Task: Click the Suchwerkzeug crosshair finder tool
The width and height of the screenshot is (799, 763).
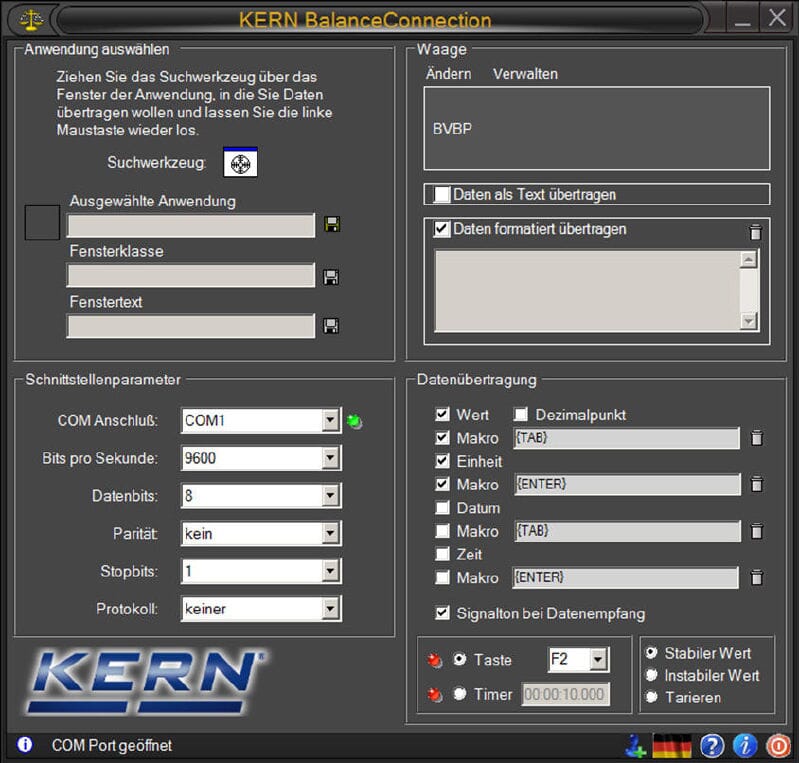Action: pyautogui.click(x=241, y=163)
